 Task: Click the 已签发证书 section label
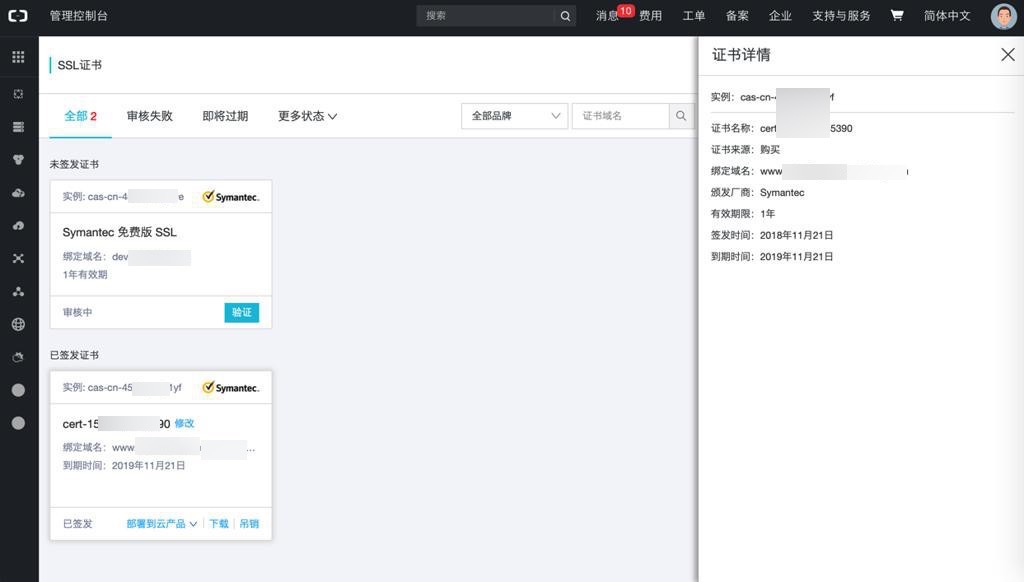point(74,355)
